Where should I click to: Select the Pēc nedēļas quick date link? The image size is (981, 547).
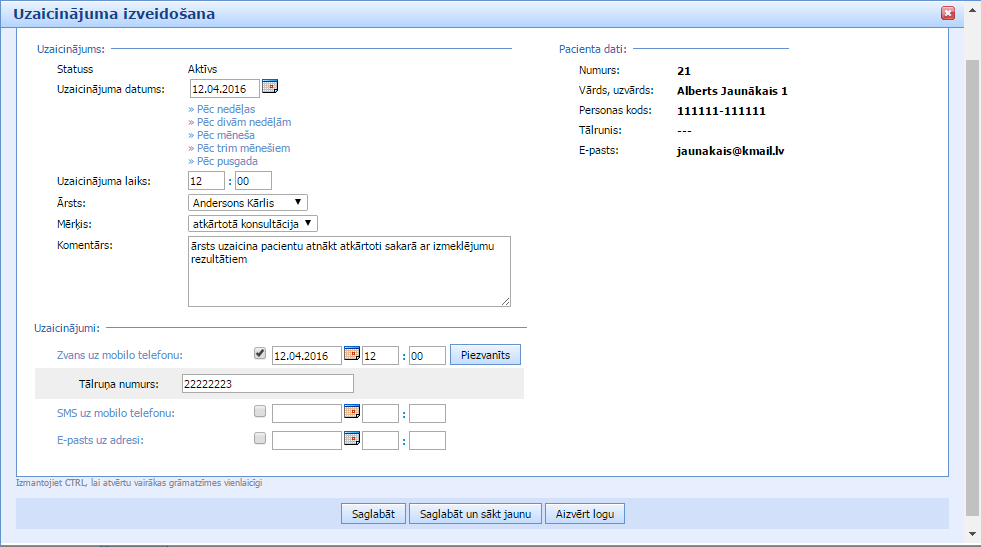pos(221,109)
